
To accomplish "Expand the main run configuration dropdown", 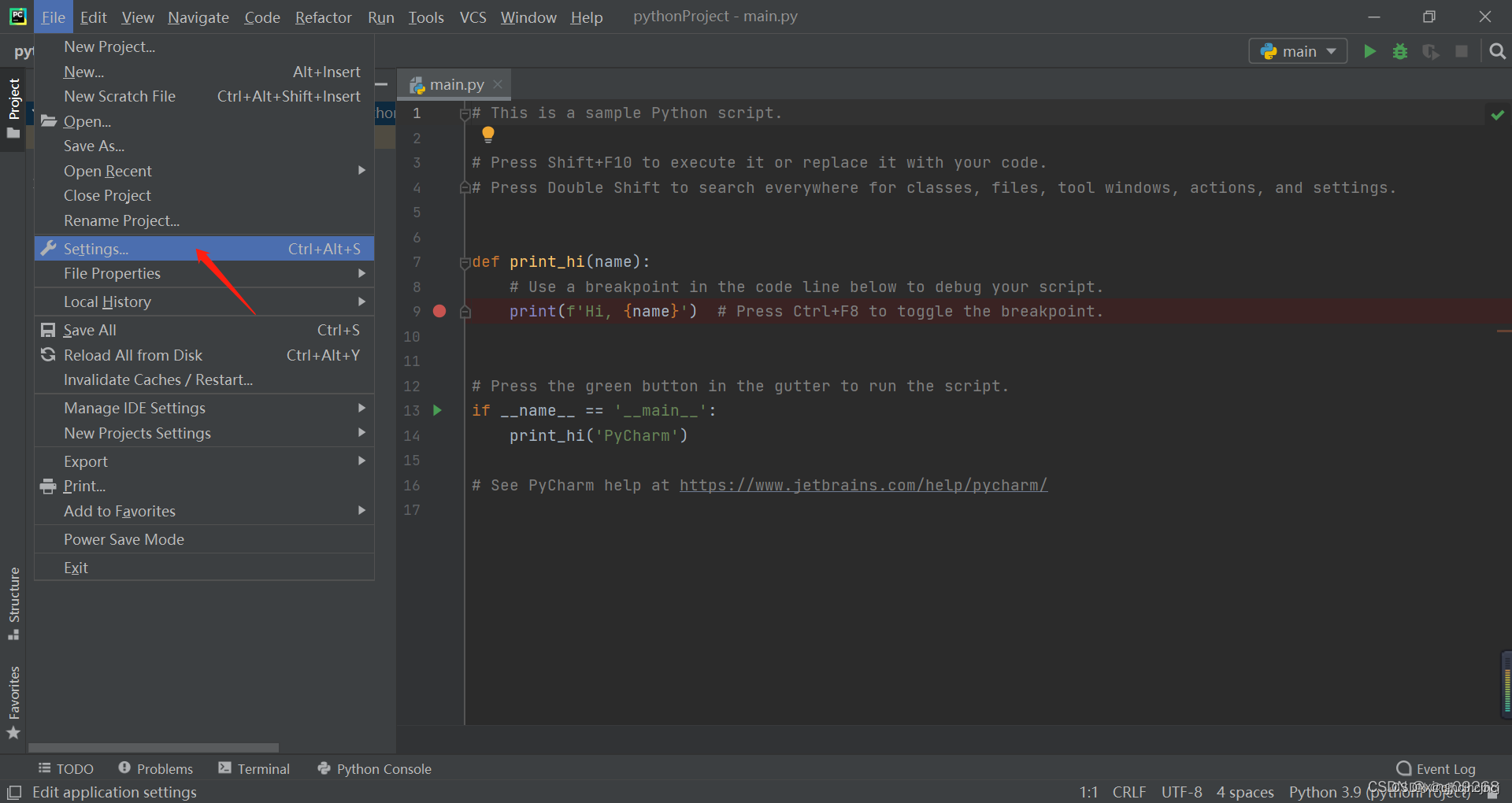I will pos(1298,51).
